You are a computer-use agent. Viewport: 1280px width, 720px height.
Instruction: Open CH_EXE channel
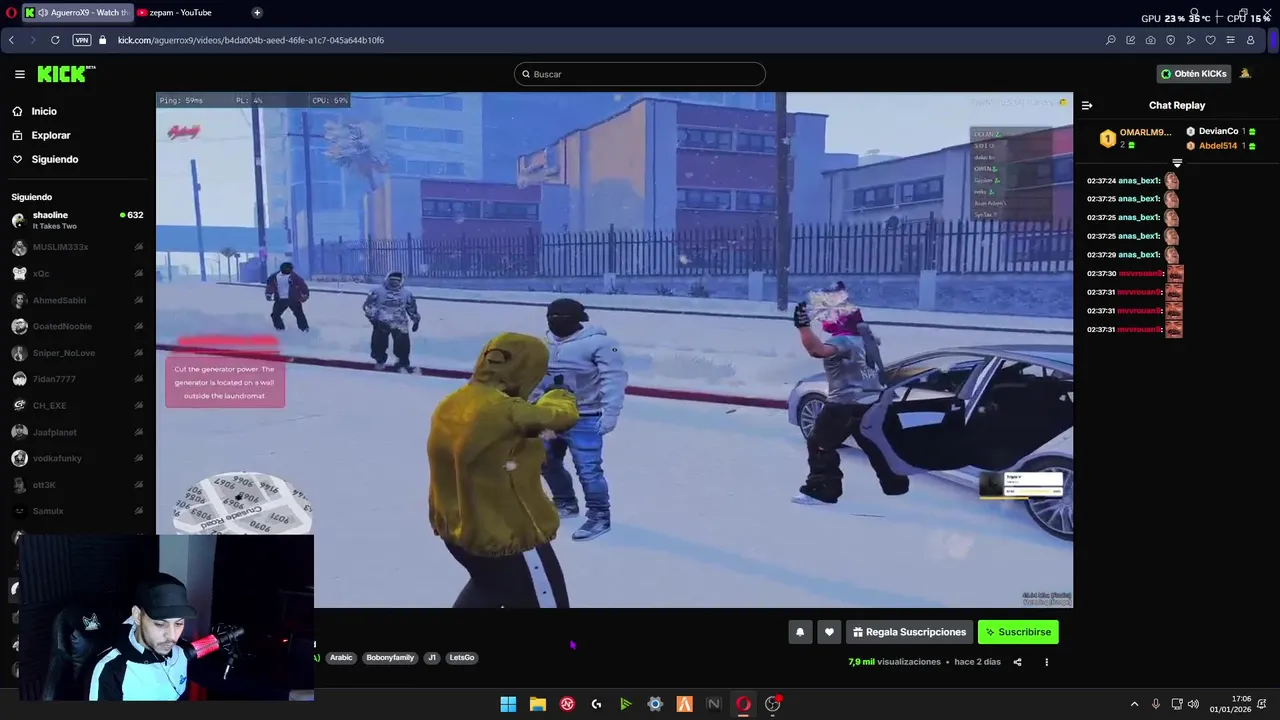click(77, 405)
